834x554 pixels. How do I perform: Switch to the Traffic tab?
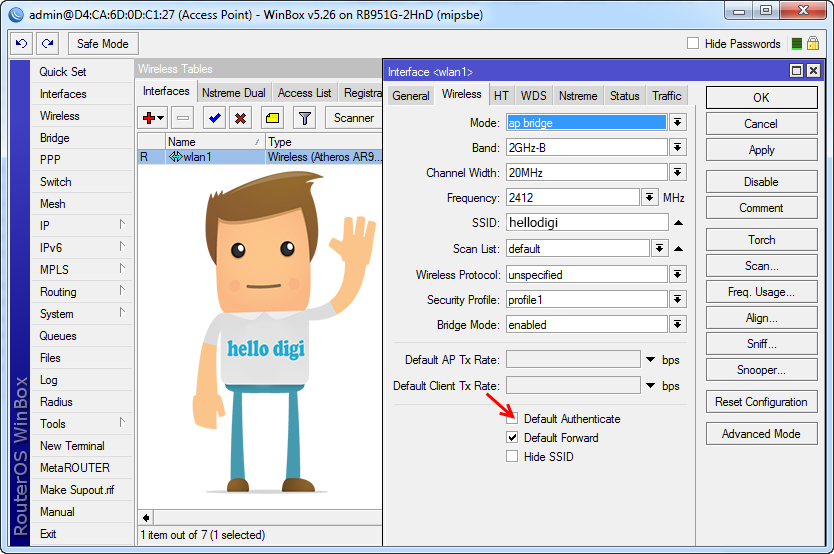pyautogui.click(x=667, y=96)
